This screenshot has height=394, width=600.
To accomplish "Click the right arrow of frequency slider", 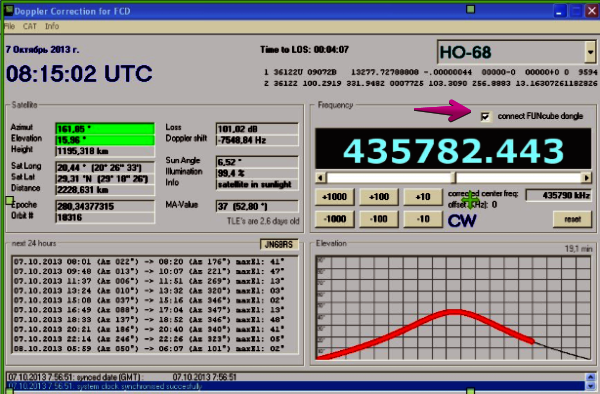I will coord(586,177).
